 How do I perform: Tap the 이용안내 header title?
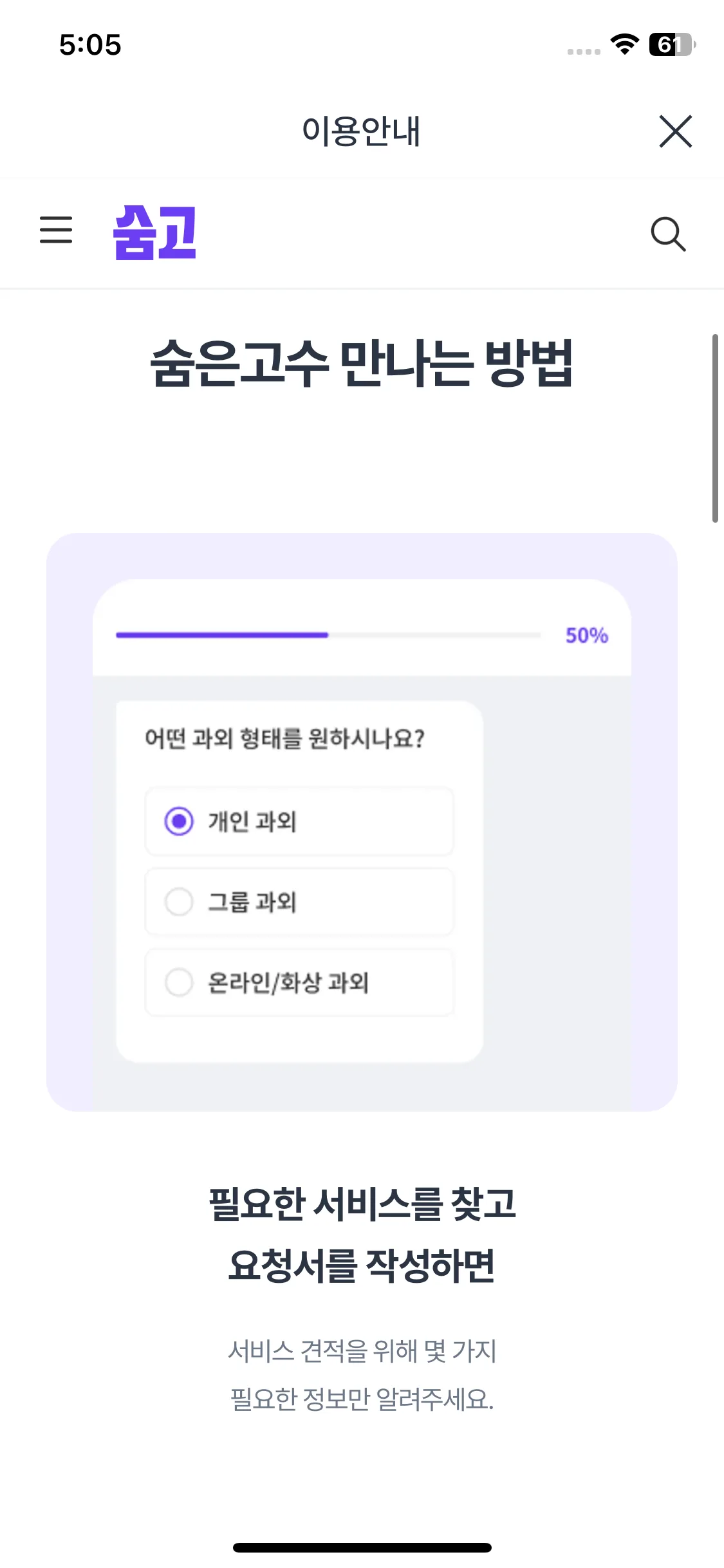click(361, 131)
